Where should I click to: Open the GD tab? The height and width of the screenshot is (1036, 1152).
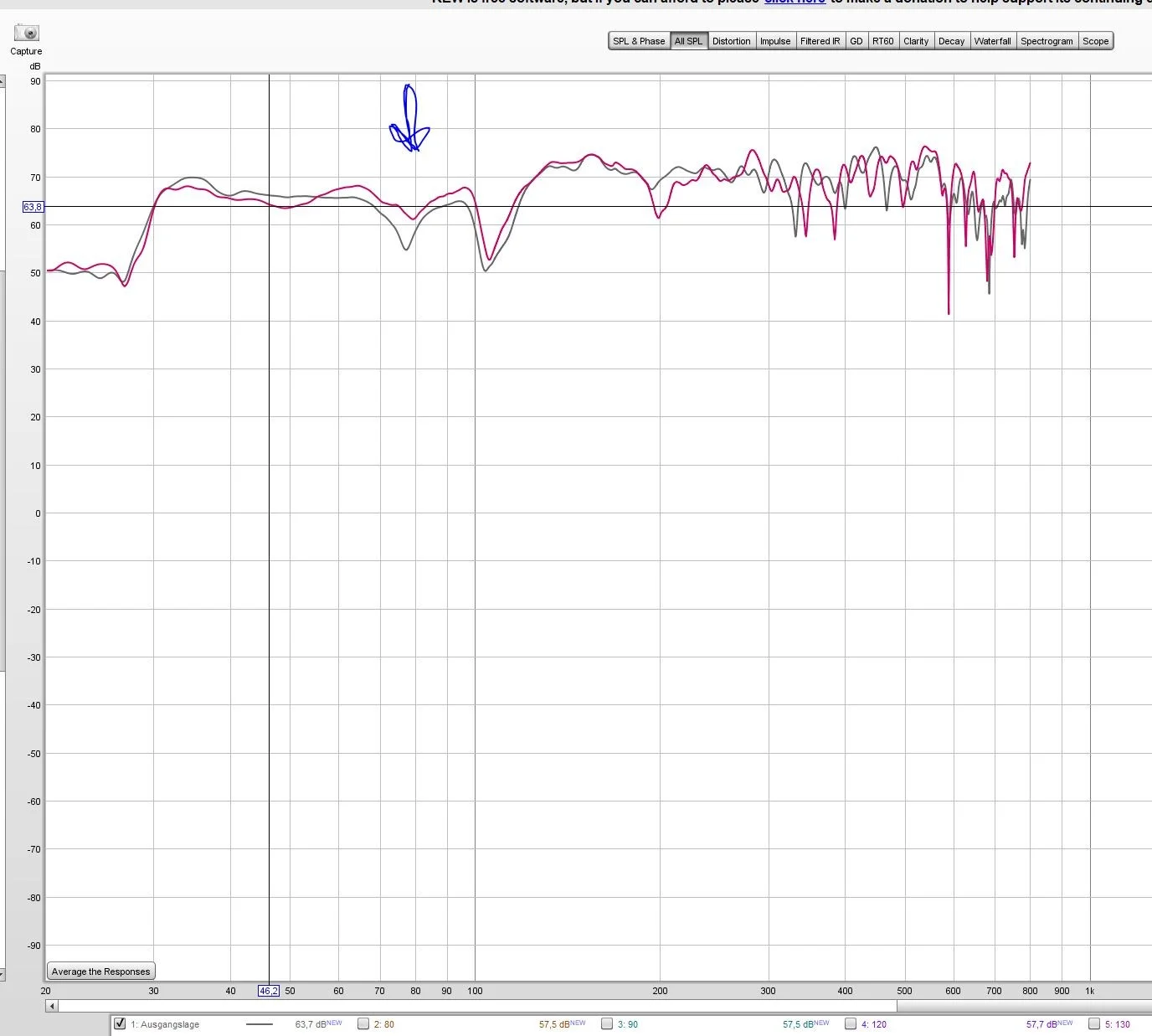856,41
